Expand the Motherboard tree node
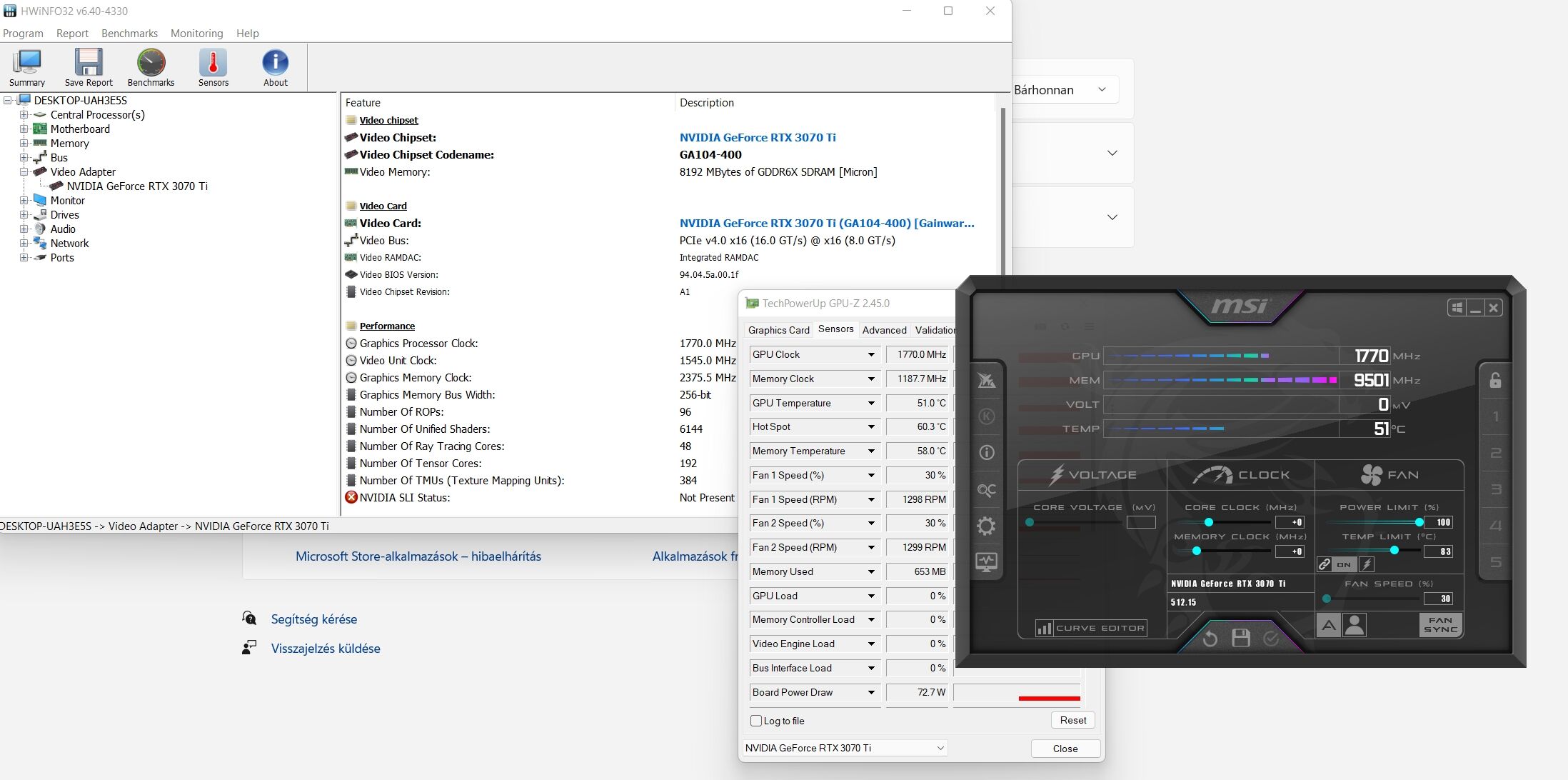The image size is (1568, 780). click(x=24, y=129)
